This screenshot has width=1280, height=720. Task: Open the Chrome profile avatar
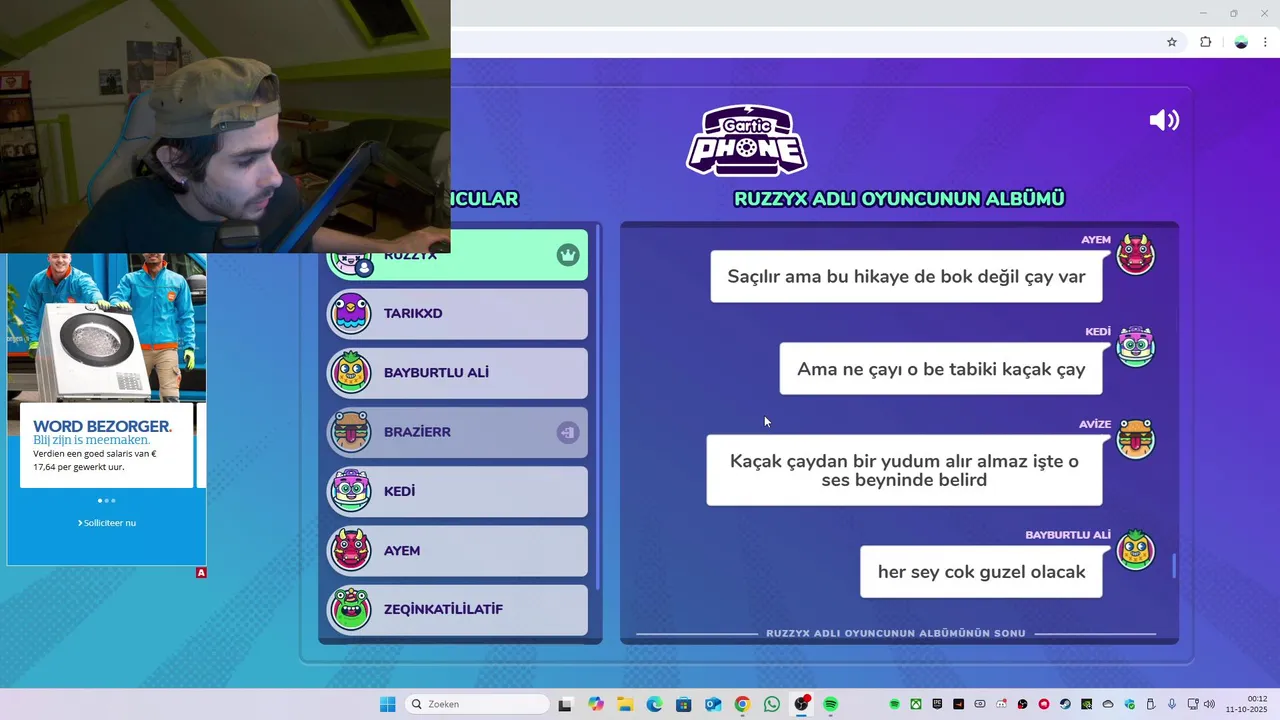pyautogui.click(x=1241, y=42)
